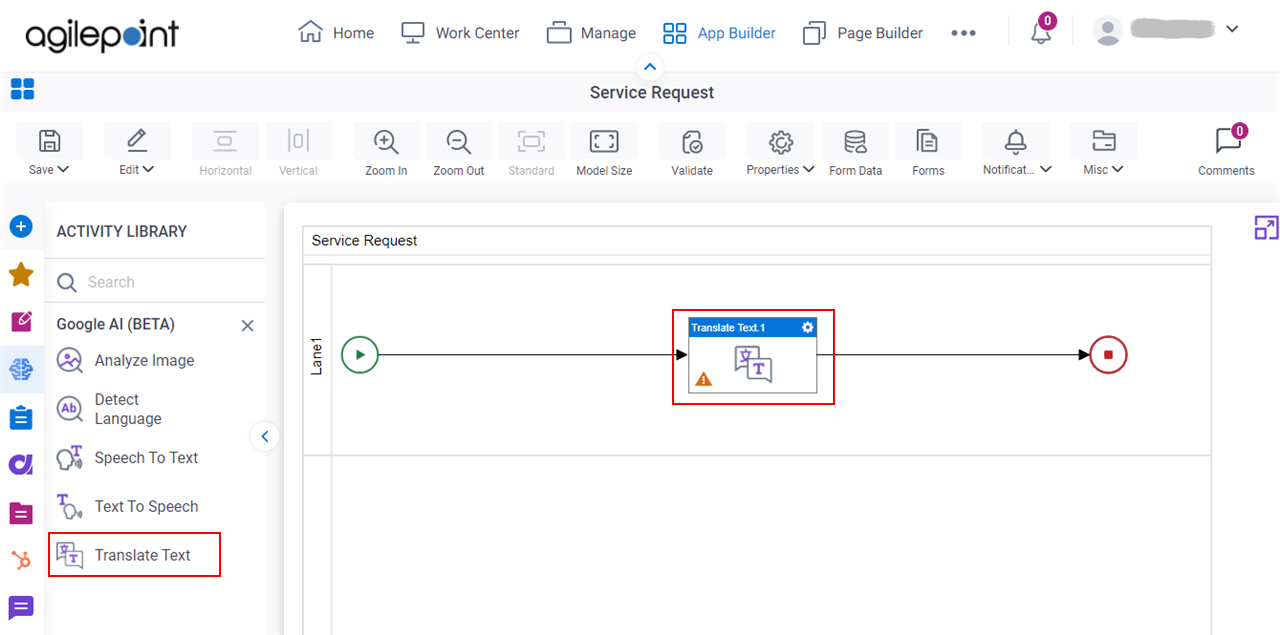Select the clipboard sidebar tab
The image size is (1280, 635).
click(x=21, y=417)
